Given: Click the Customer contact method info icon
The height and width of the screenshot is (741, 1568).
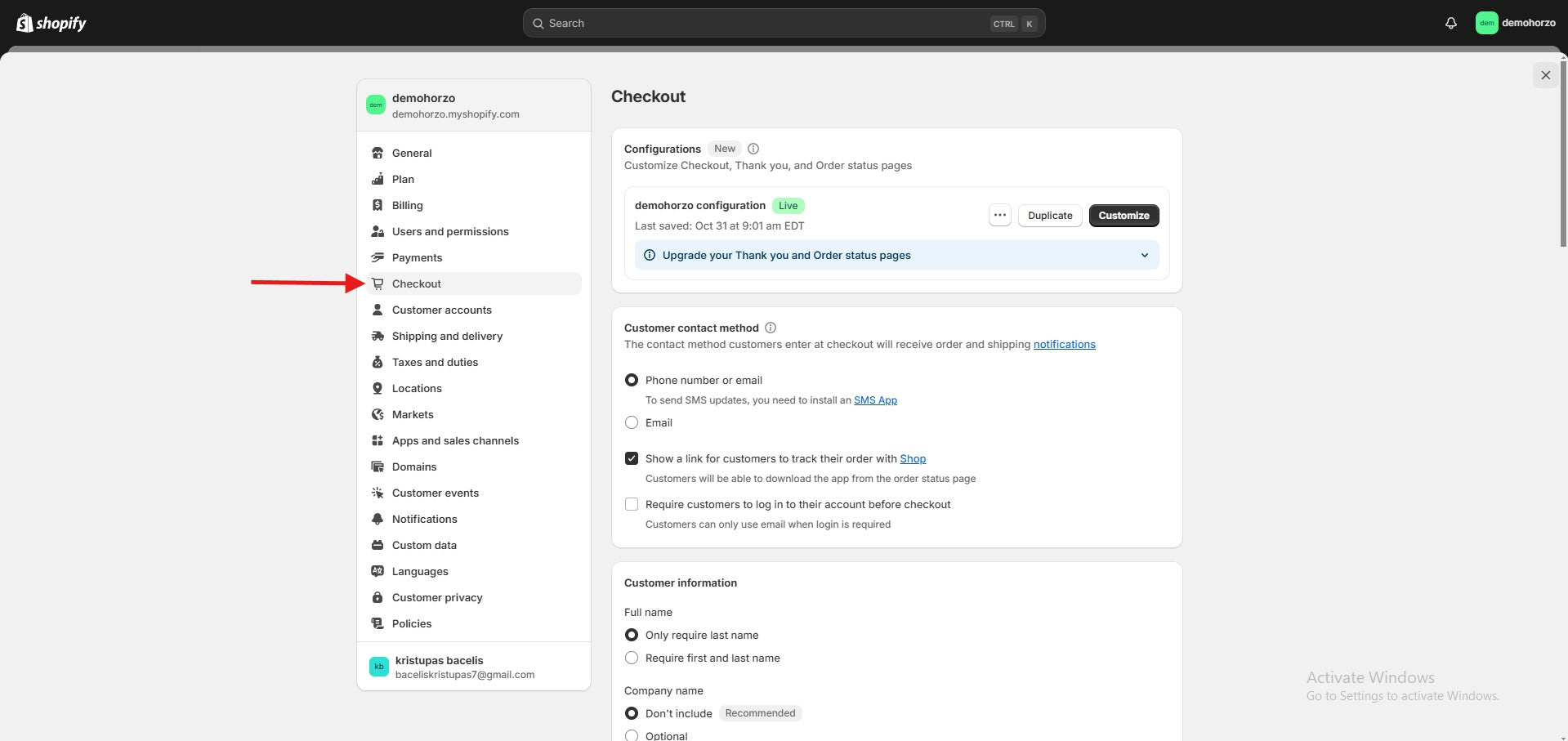Looking at the screenshot, I should [770, 328].
